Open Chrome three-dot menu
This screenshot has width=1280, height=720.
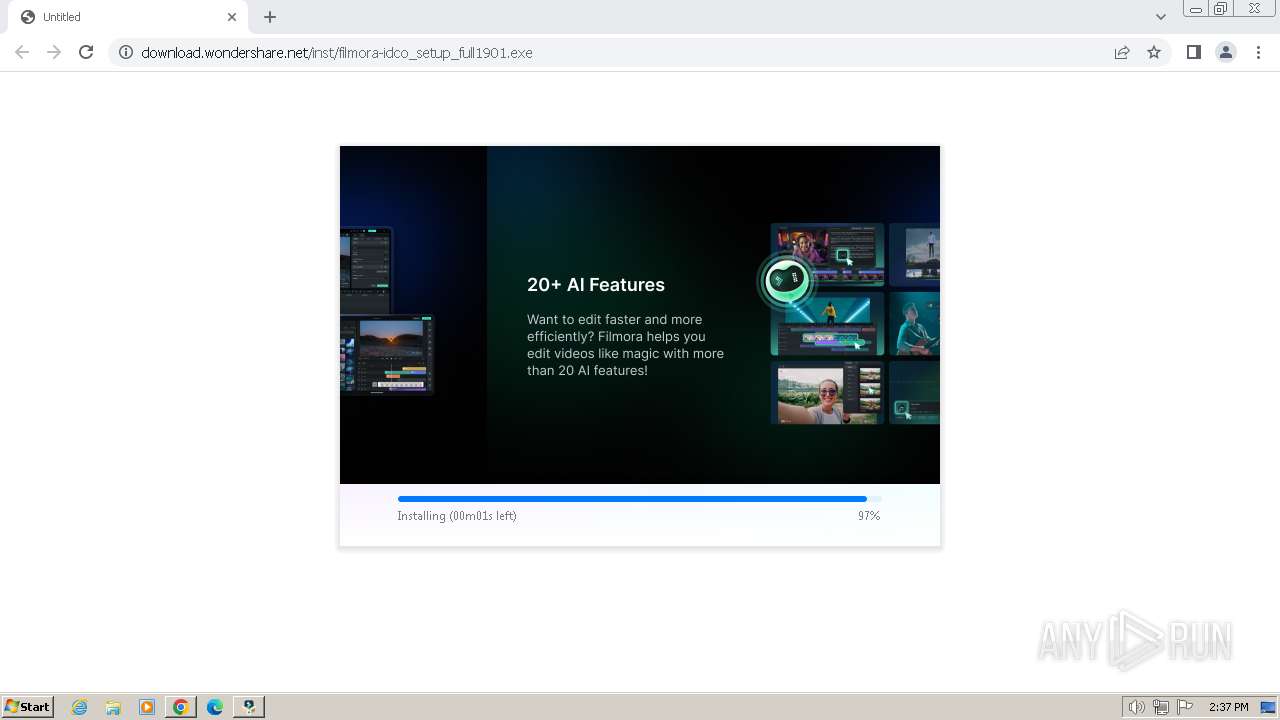[x=1258, y=52]
